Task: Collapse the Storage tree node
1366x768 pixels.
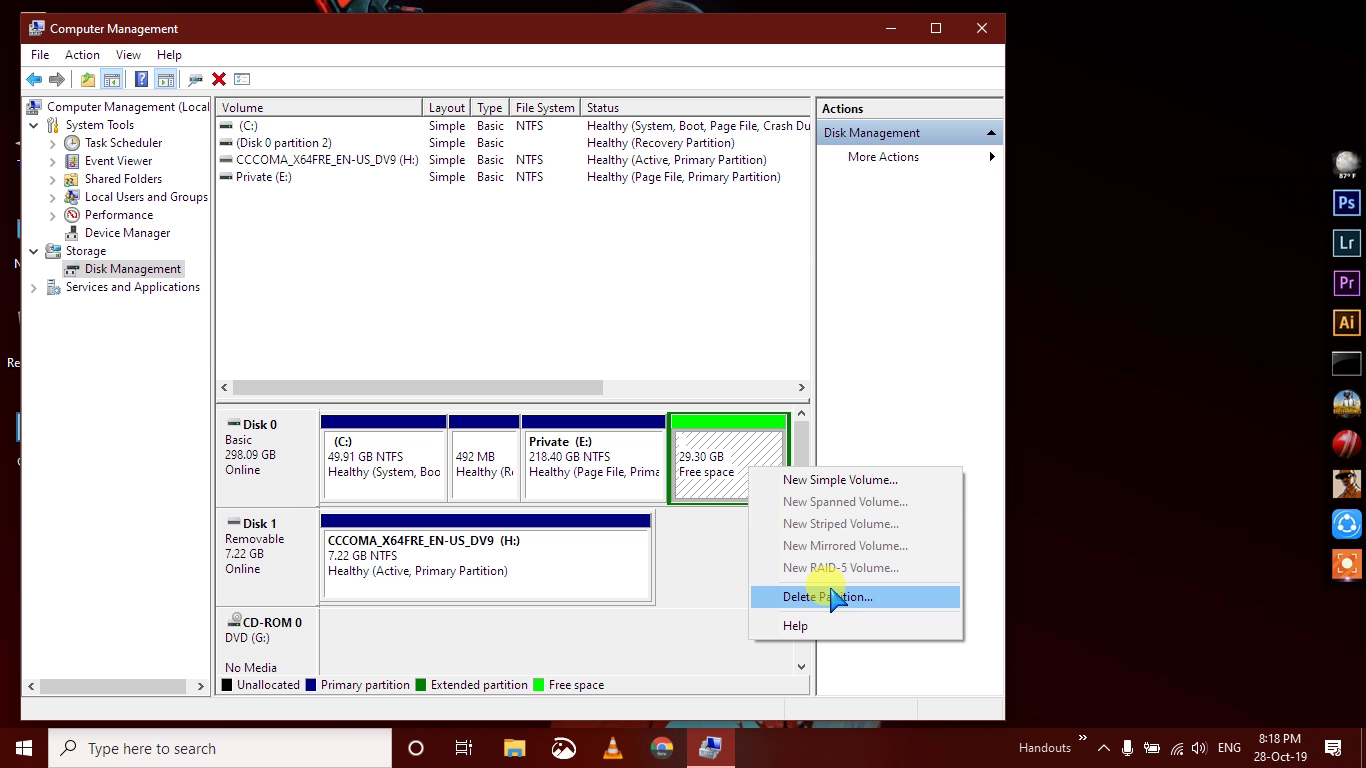Action: (x=33, y=251)
